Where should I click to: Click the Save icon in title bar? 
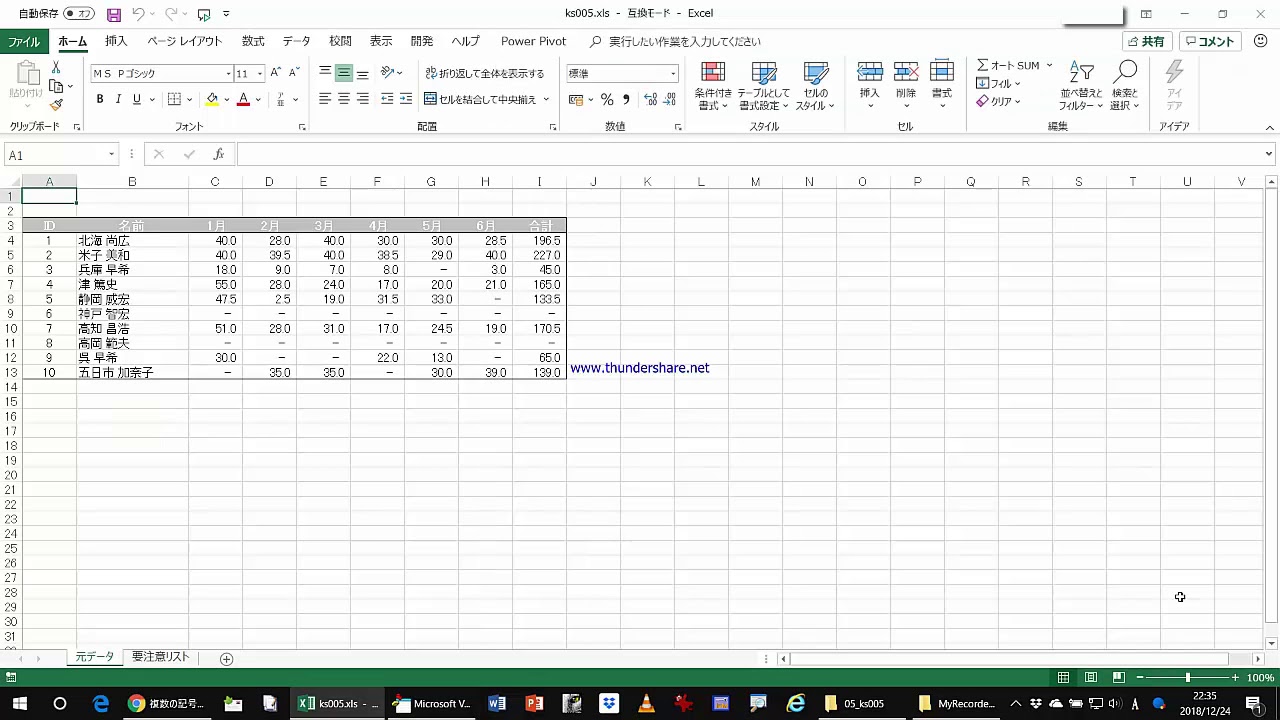(114, 14)
